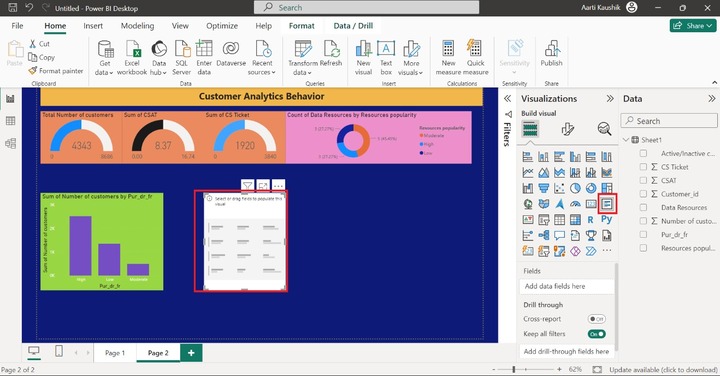This screenshot has width=720, height=376.
Task: Adjust the zoom slider handle
Action: [514, 369]
